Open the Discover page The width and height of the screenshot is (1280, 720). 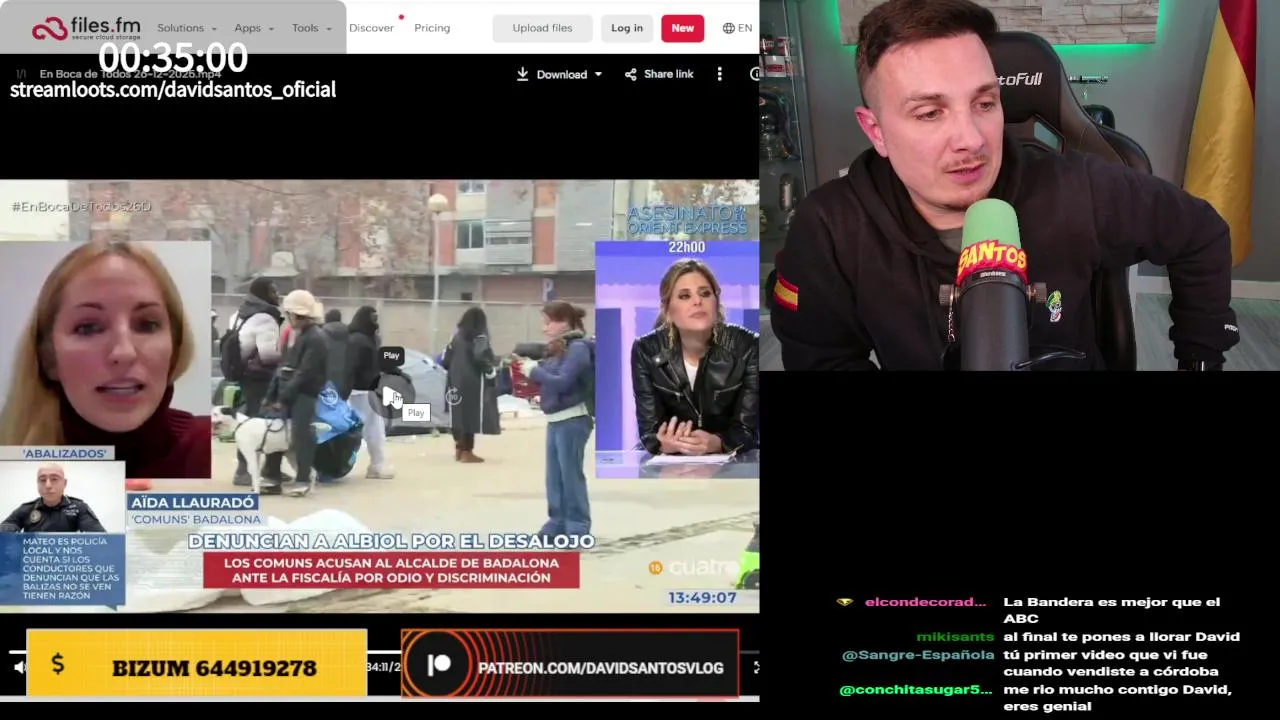[x=371, y=28]
